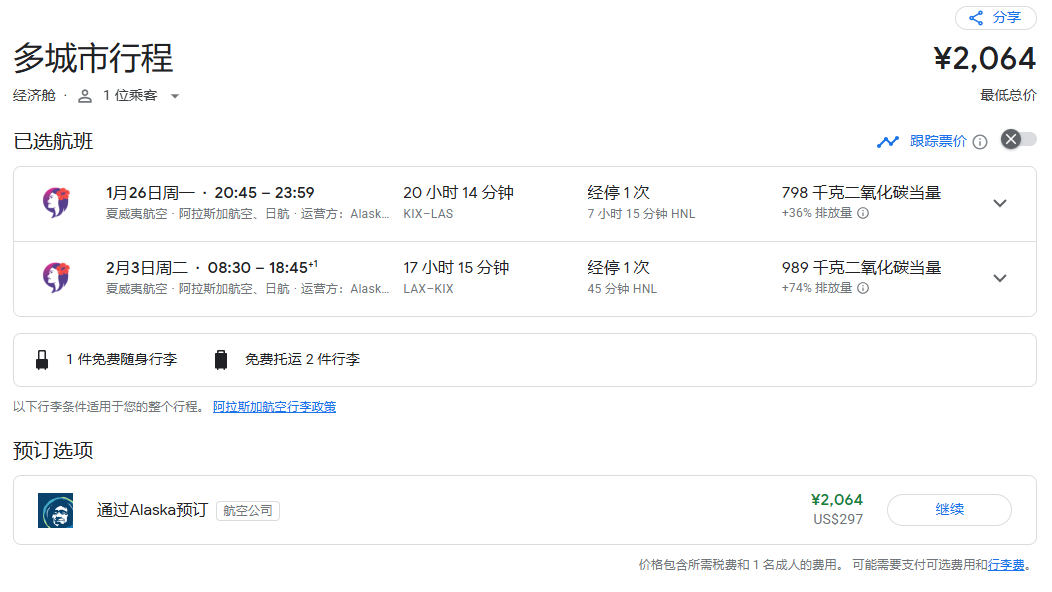This screenshot has height=592, width=1052.
Task: Click the 分享 share button
Action: pyautogui.click(x=995, y=17)
